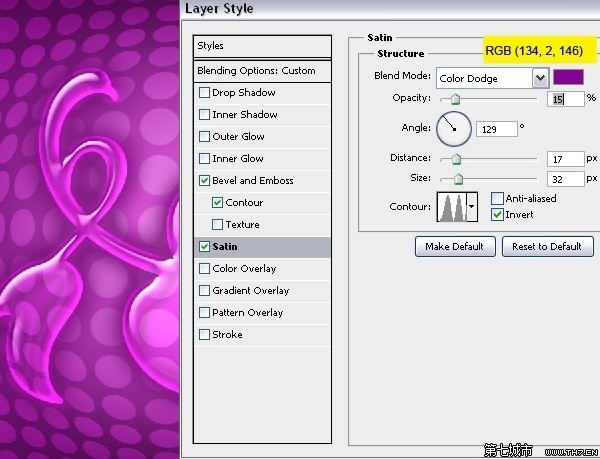This screenshot has height=459, width=600.
Task: Open the purple Satin color swatch
Action: 569,78
